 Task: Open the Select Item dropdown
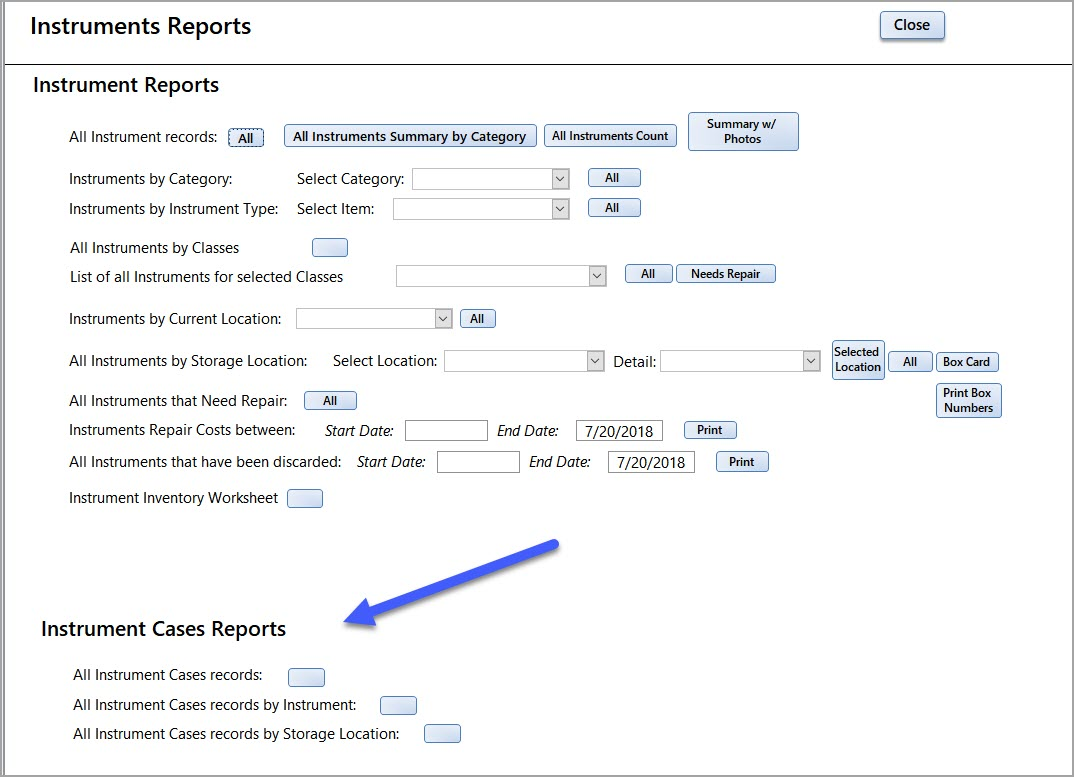560,209
